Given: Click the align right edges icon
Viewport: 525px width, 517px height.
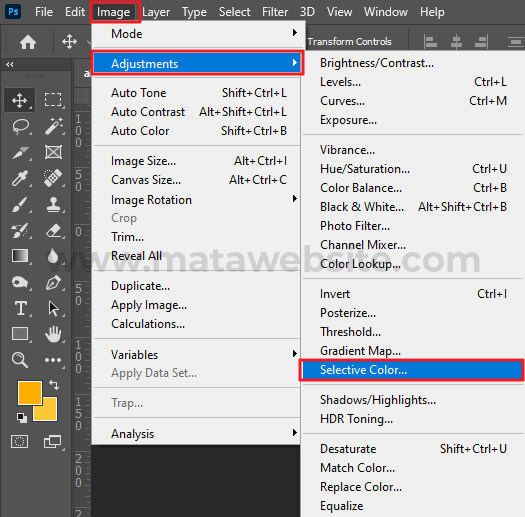Looking at the screenshot, I should click(x=481, y=42).
